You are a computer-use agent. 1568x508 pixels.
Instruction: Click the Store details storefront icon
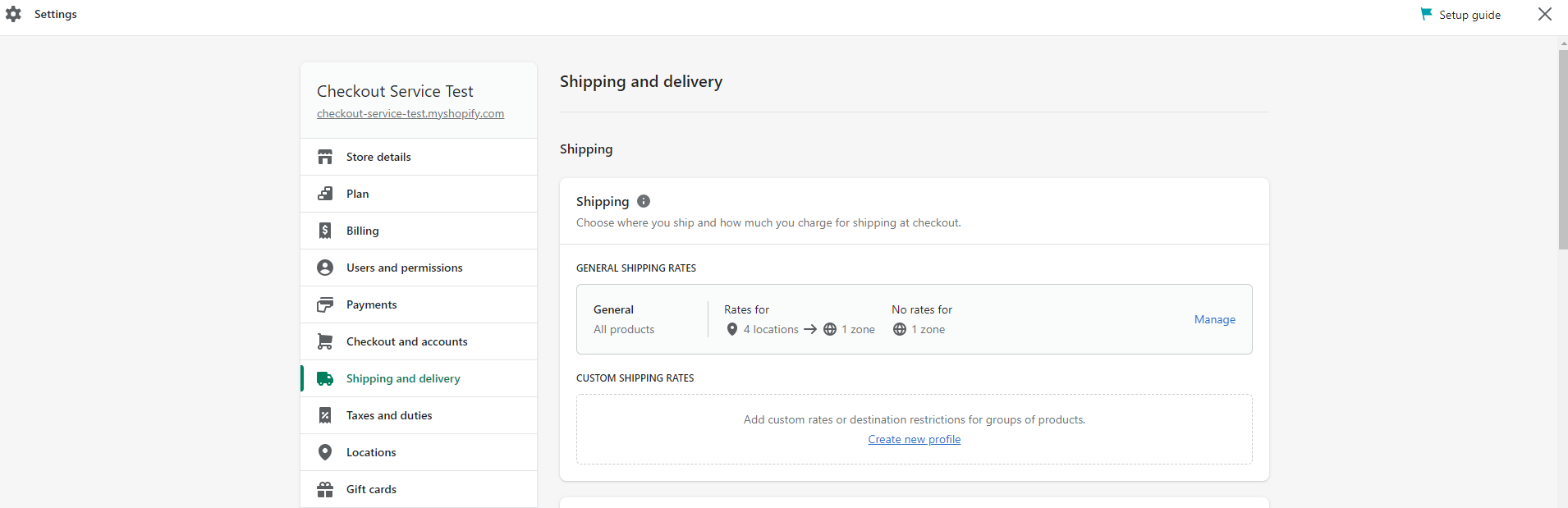point(325,157)
